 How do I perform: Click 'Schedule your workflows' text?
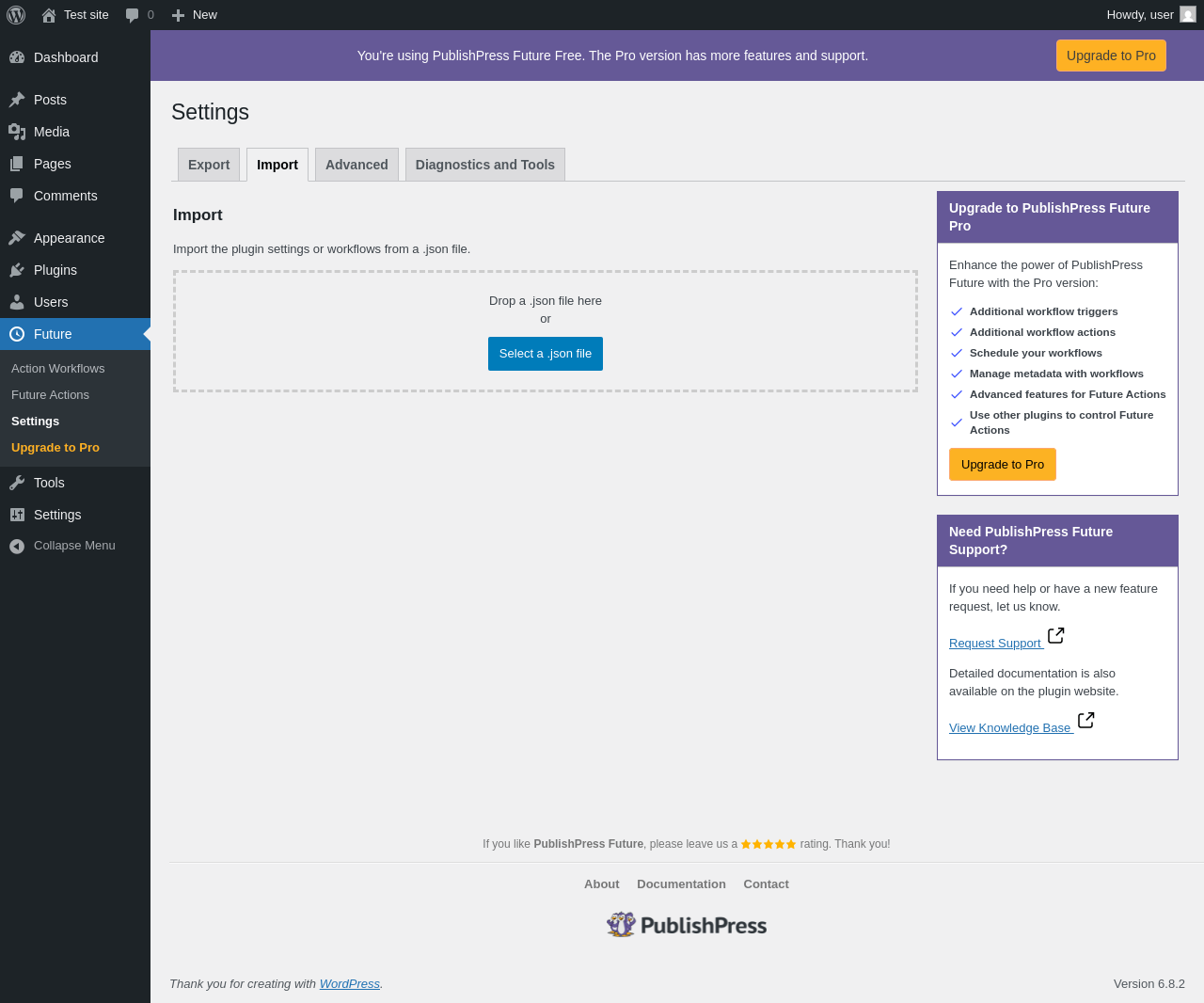coord(1036,353)
